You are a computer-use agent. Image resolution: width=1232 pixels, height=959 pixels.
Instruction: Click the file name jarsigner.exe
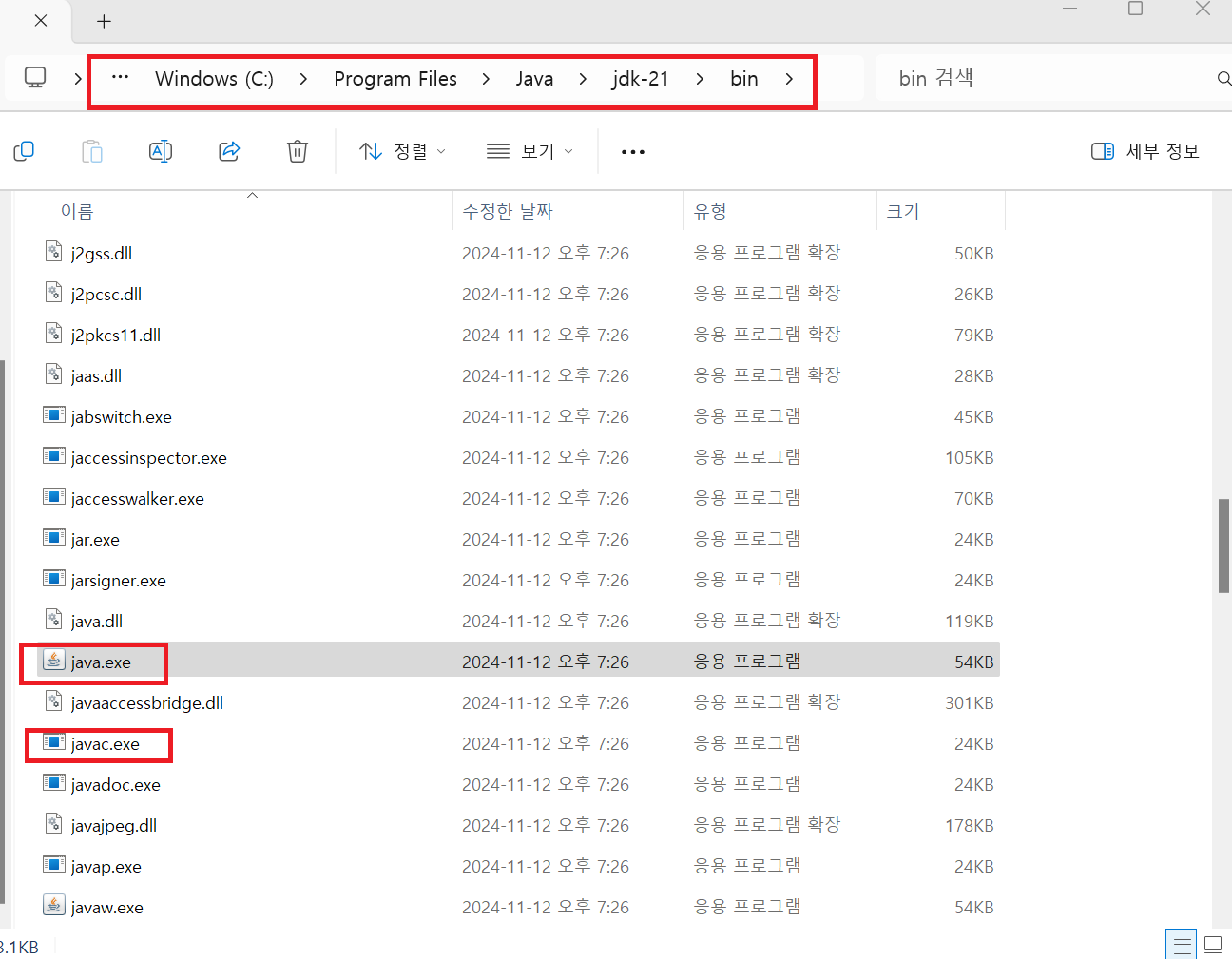(119, 581)
